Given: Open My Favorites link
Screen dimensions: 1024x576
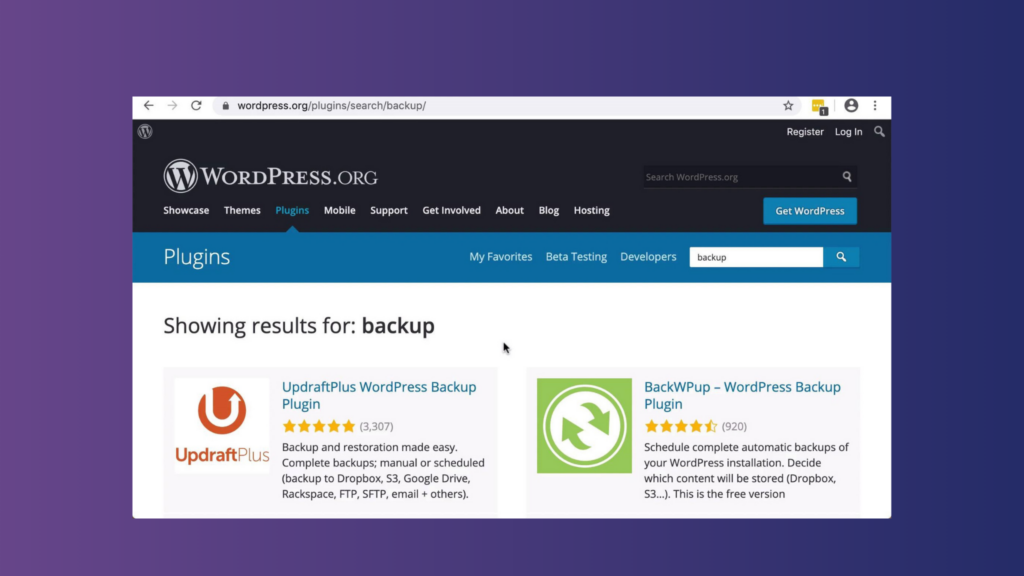Looking at the screenshot, I should [x=500, y=257].
